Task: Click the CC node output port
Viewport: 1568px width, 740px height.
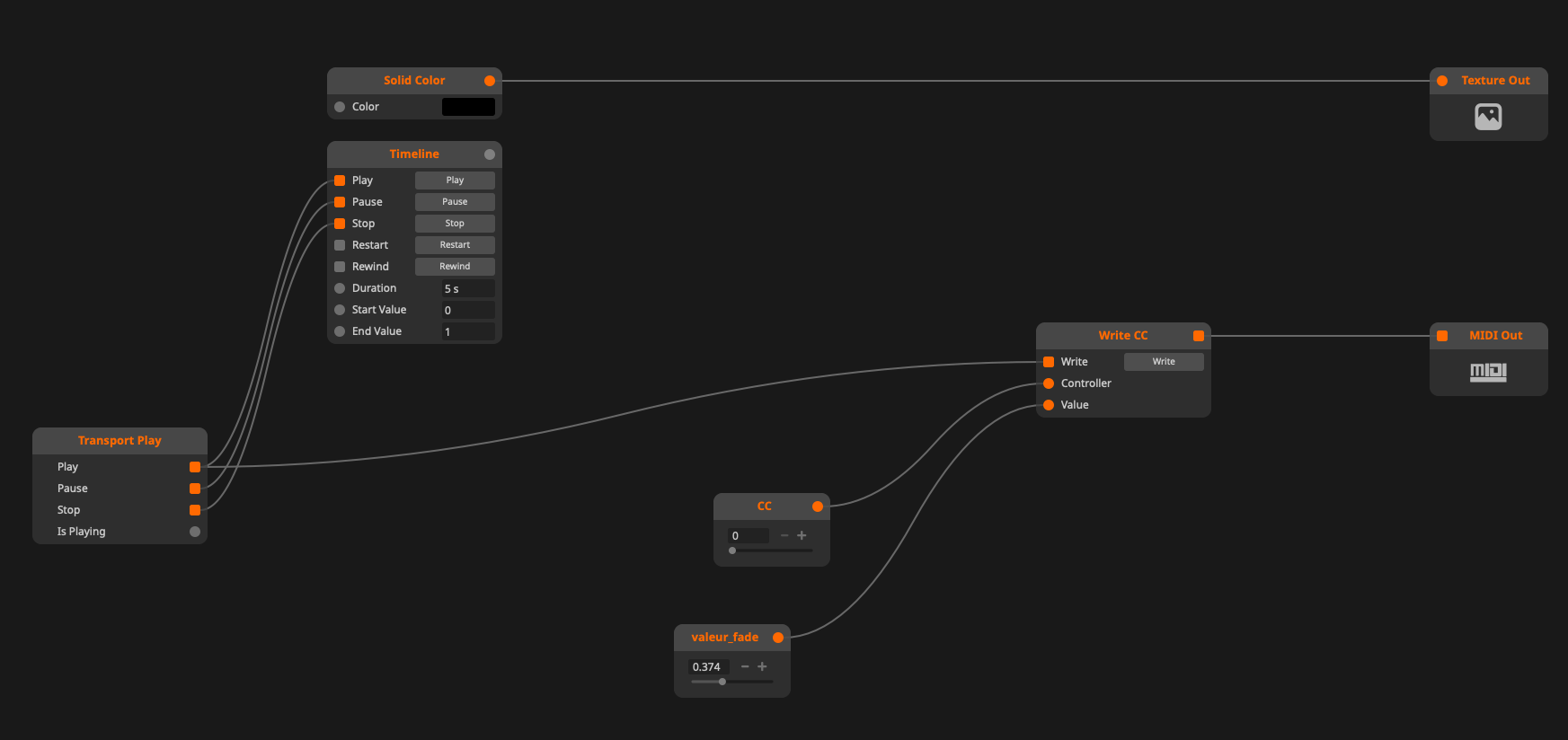Action: pos(818,507)
